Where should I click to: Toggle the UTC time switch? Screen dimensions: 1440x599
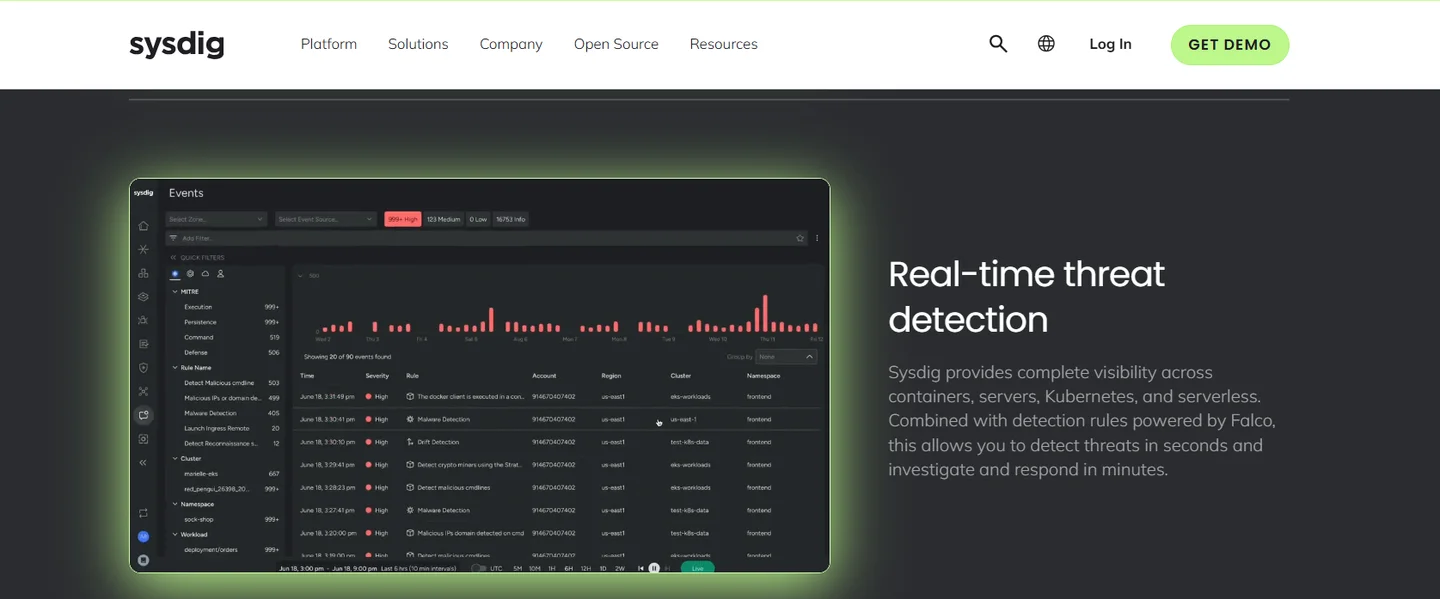[478, 568]
